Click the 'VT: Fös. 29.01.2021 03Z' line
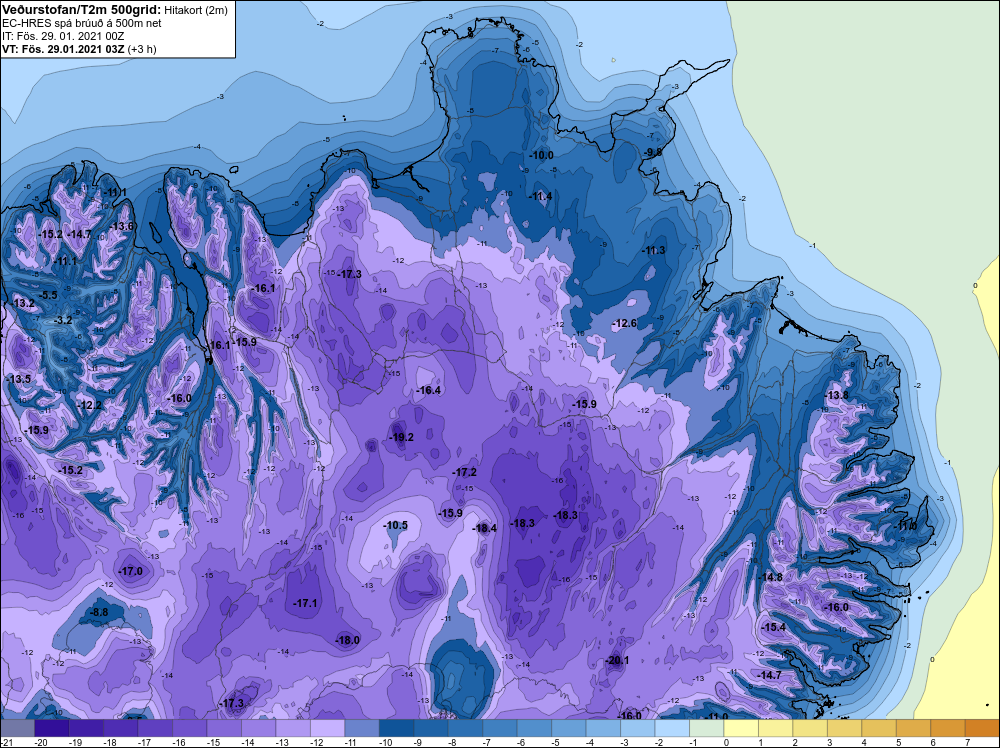The height and width of the screenshot is (748, 1000). pos(63,49)
